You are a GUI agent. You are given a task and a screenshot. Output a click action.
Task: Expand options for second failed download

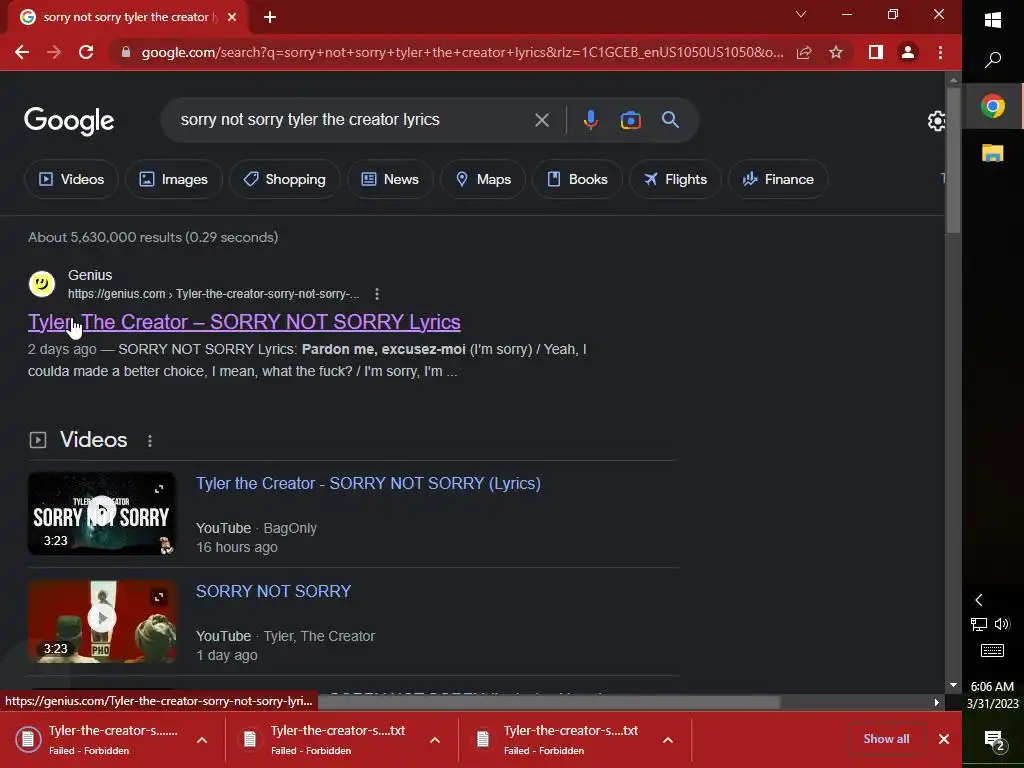coord(435,740)
